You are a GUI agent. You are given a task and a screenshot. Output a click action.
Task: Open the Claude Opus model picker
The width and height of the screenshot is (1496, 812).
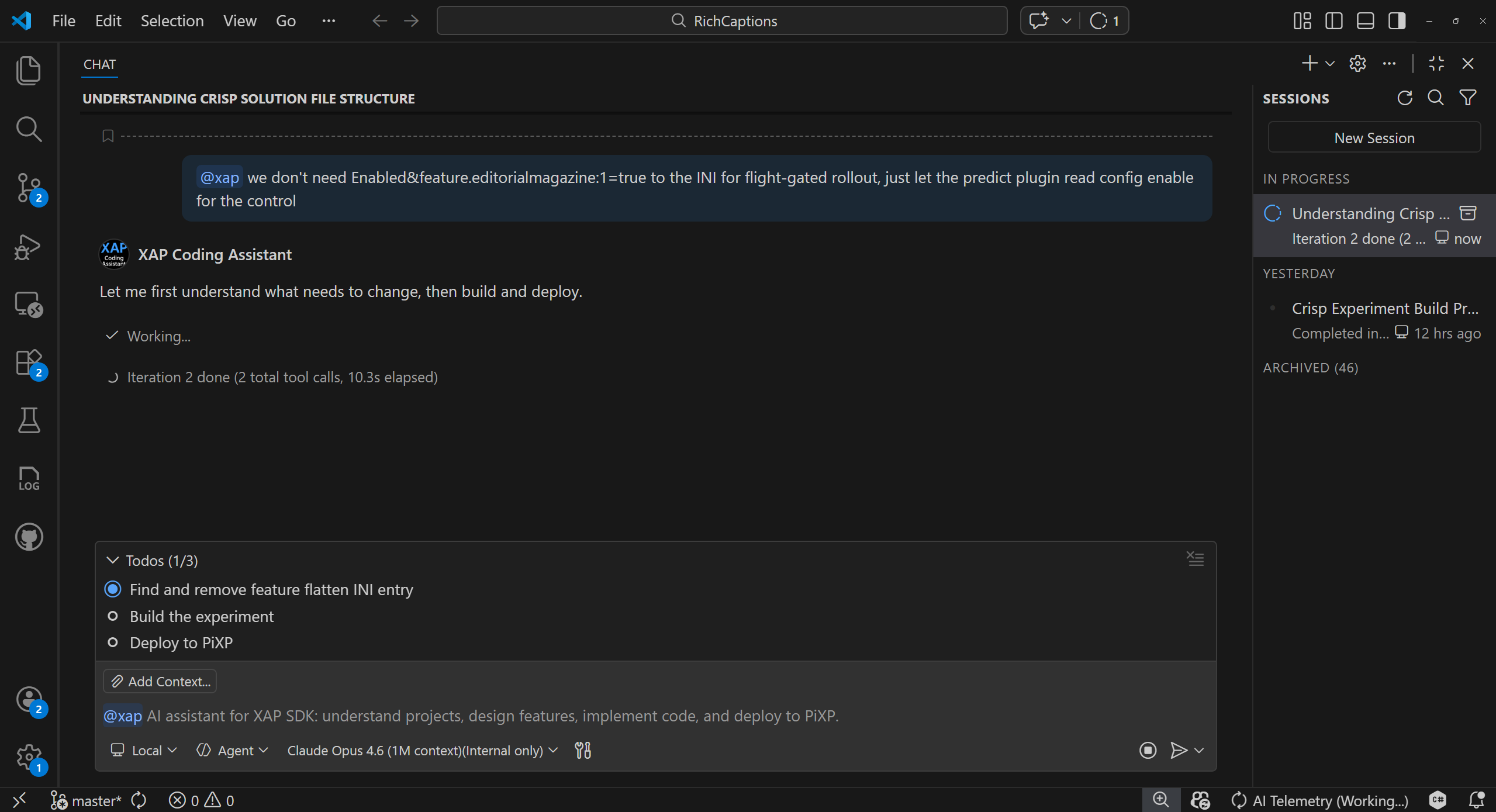421,750
